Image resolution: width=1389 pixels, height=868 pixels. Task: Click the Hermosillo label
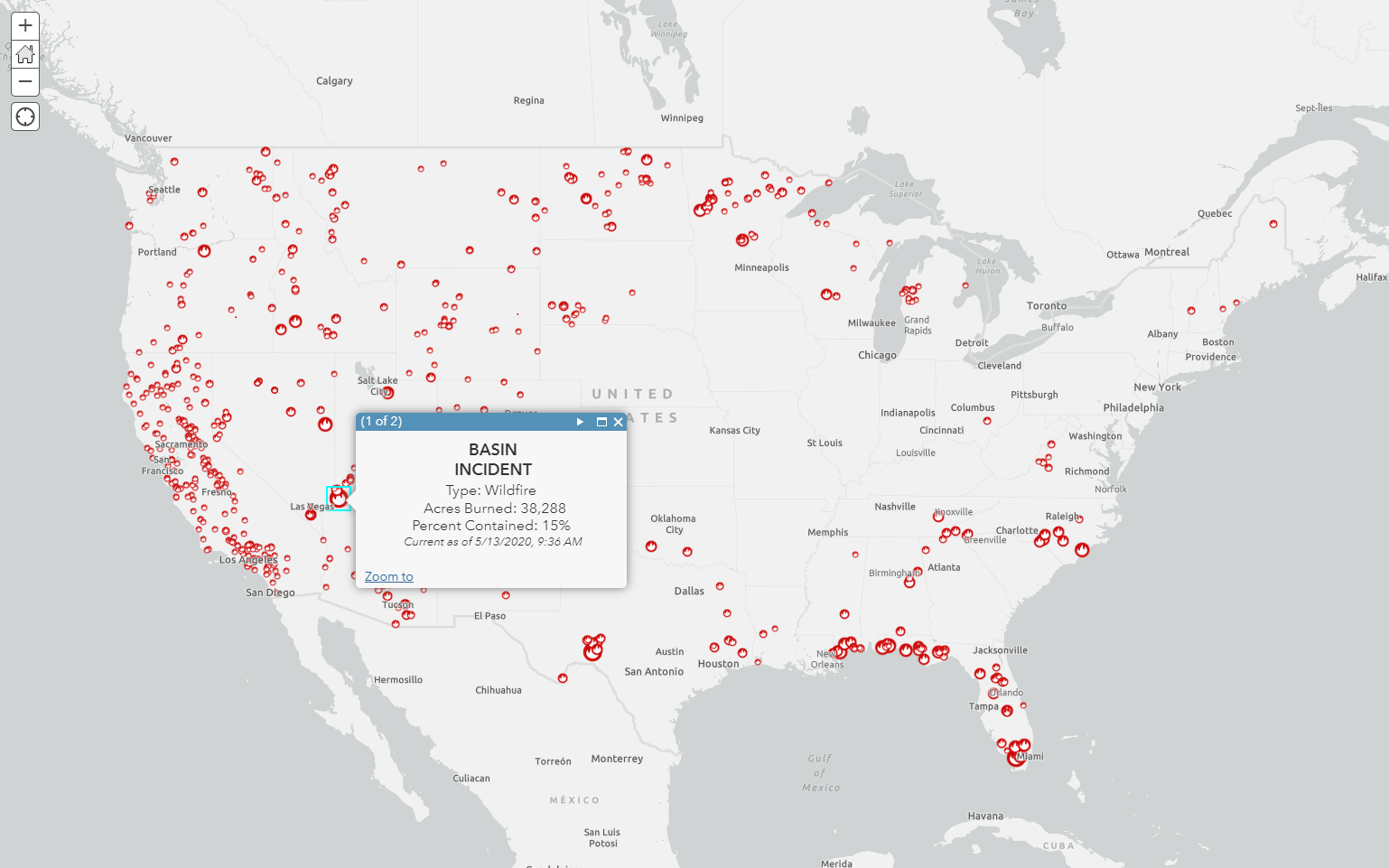pyautogui.click(x=398, y=680)
